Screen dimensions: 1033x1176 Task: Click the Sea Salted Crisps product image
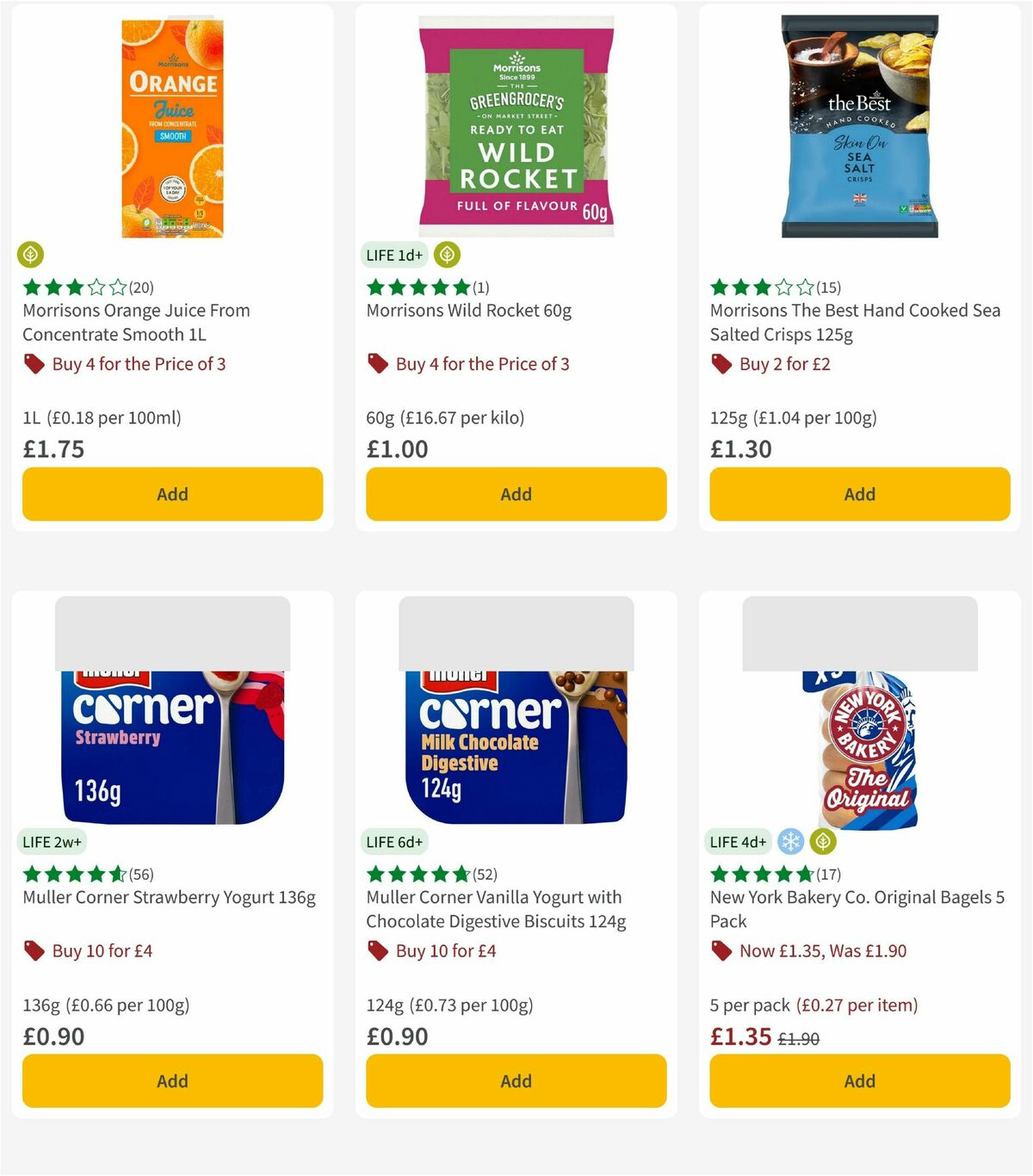[859, 123]
